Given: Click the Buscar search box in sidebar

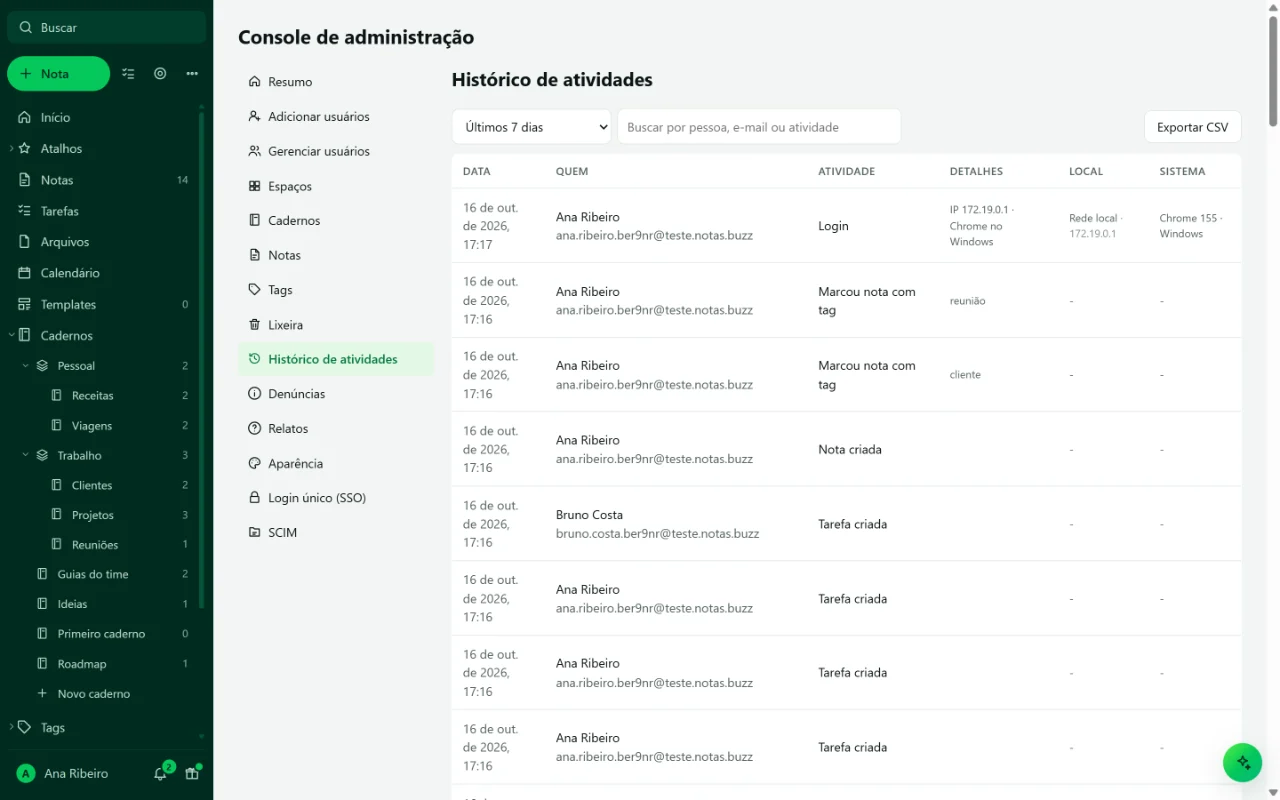Looking at the screenshot, I should click(106, 28).
